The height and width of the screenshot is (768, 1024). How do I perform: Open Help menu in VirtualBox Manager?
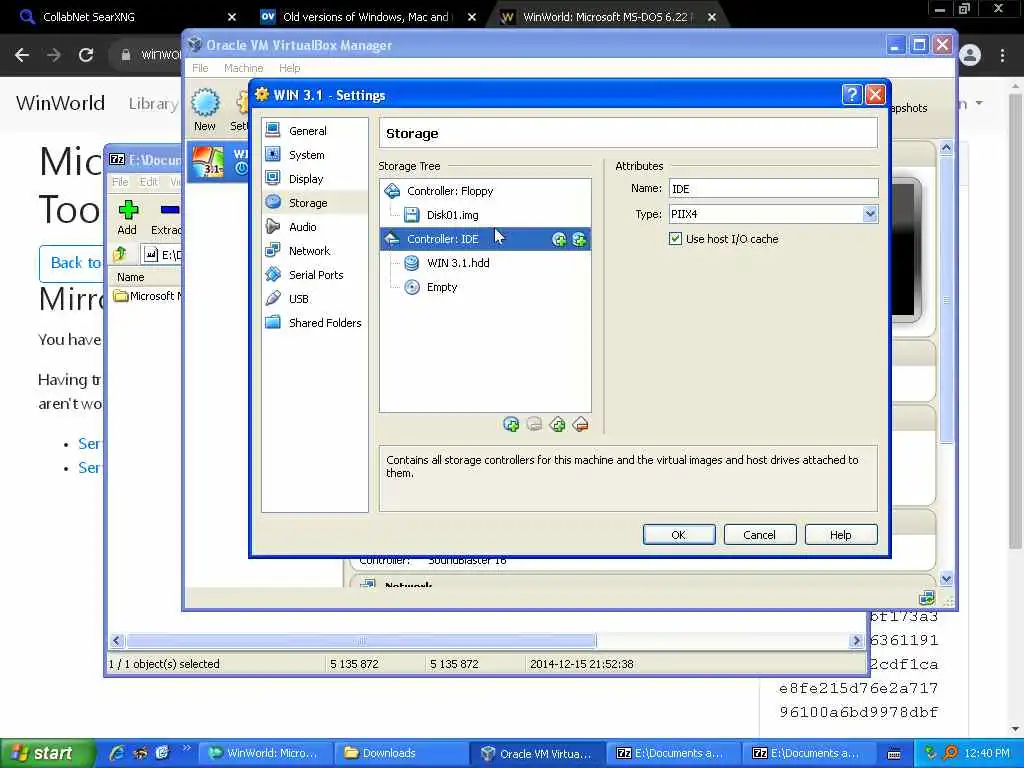click(289, 68)
